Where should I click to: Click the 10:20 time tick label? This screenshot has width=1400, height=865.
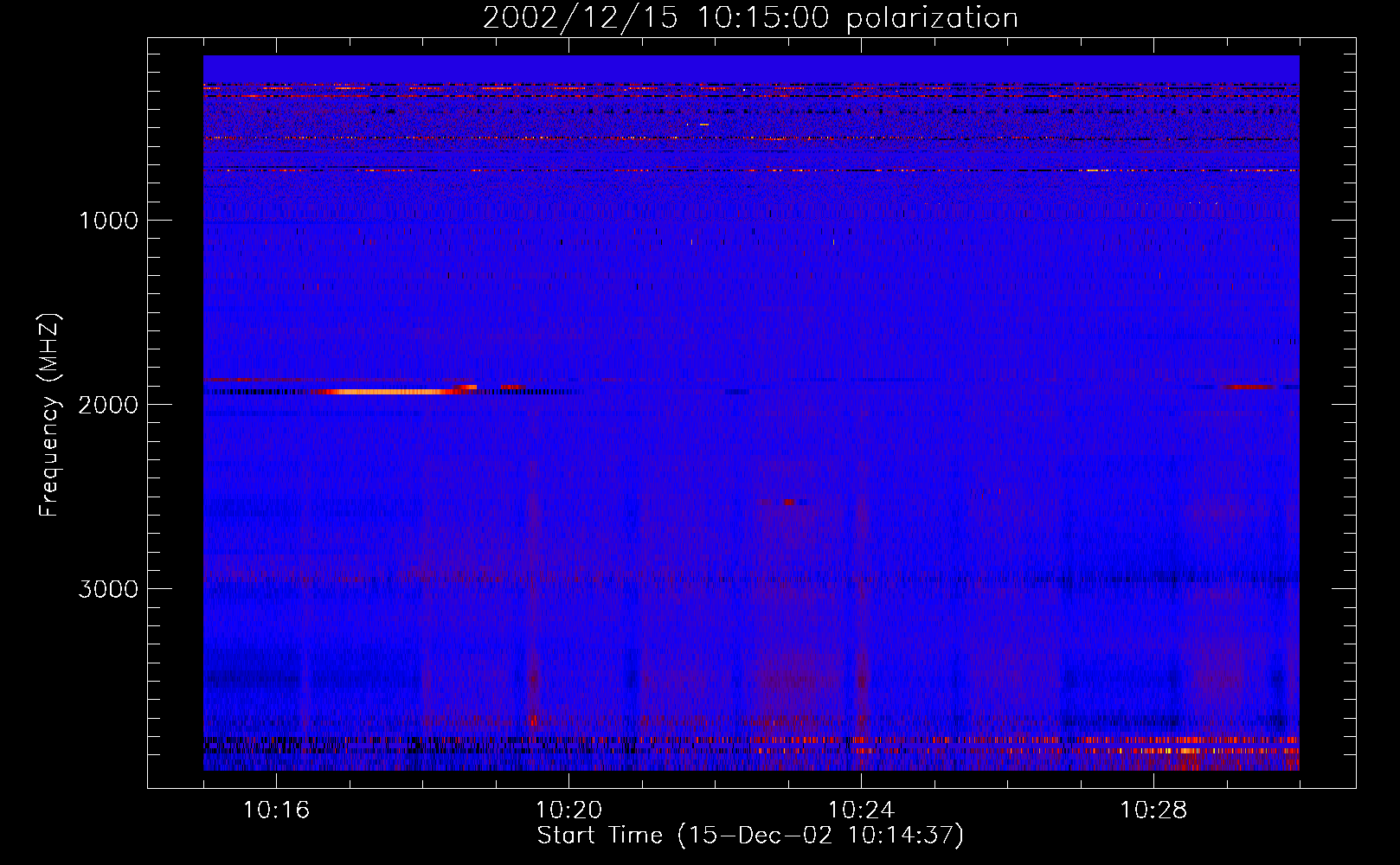[568, 811]
